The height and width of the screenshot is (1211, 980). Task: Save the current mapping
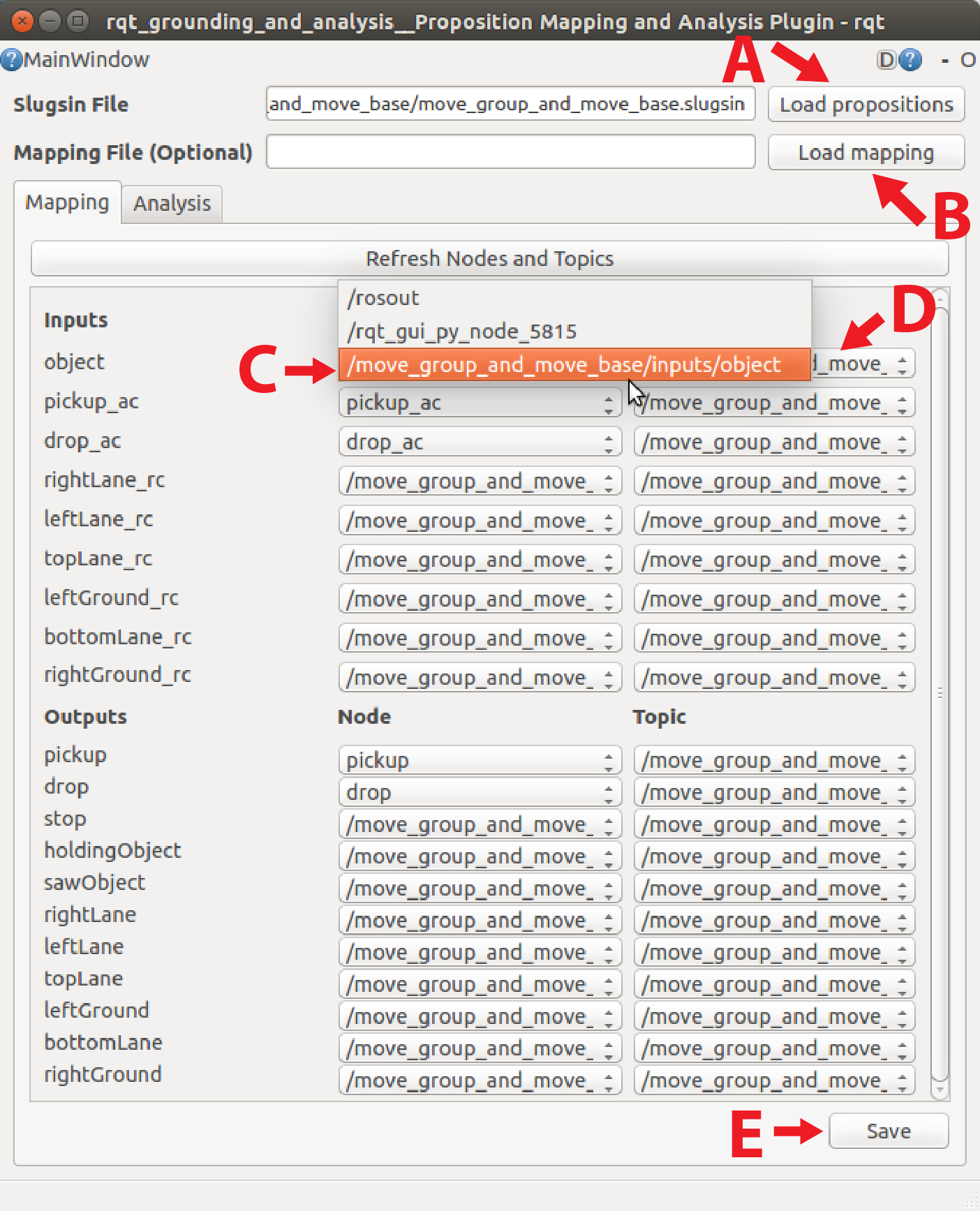click(x=888, y=1131)
